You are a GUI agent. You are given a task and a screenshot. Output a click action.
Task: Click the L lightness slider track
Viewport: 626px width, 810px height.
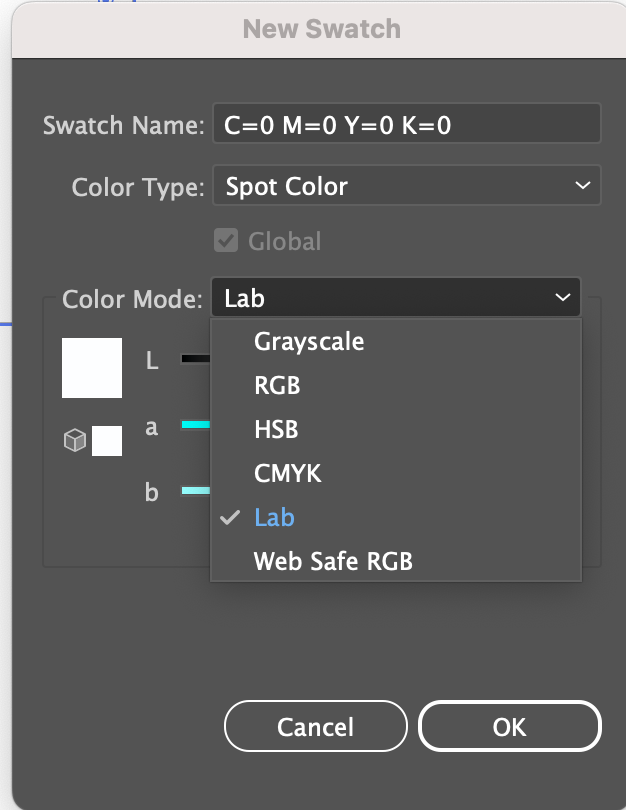[196, 359]
